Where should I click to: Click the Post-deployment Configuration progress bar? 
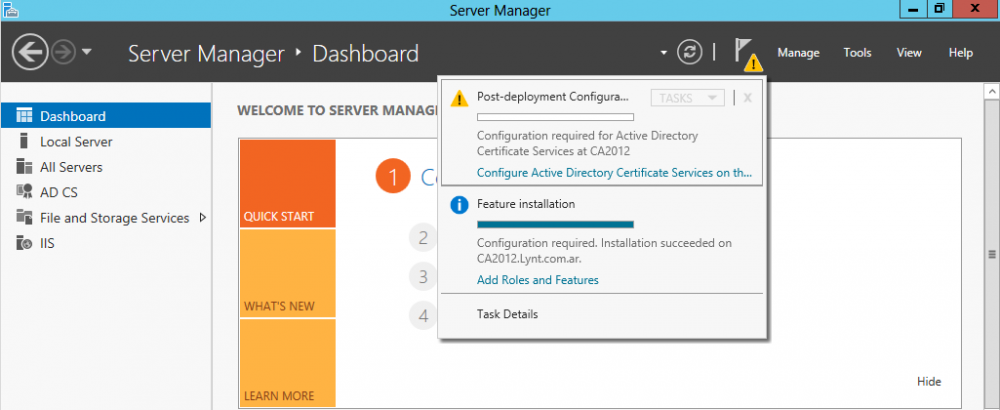555,117
